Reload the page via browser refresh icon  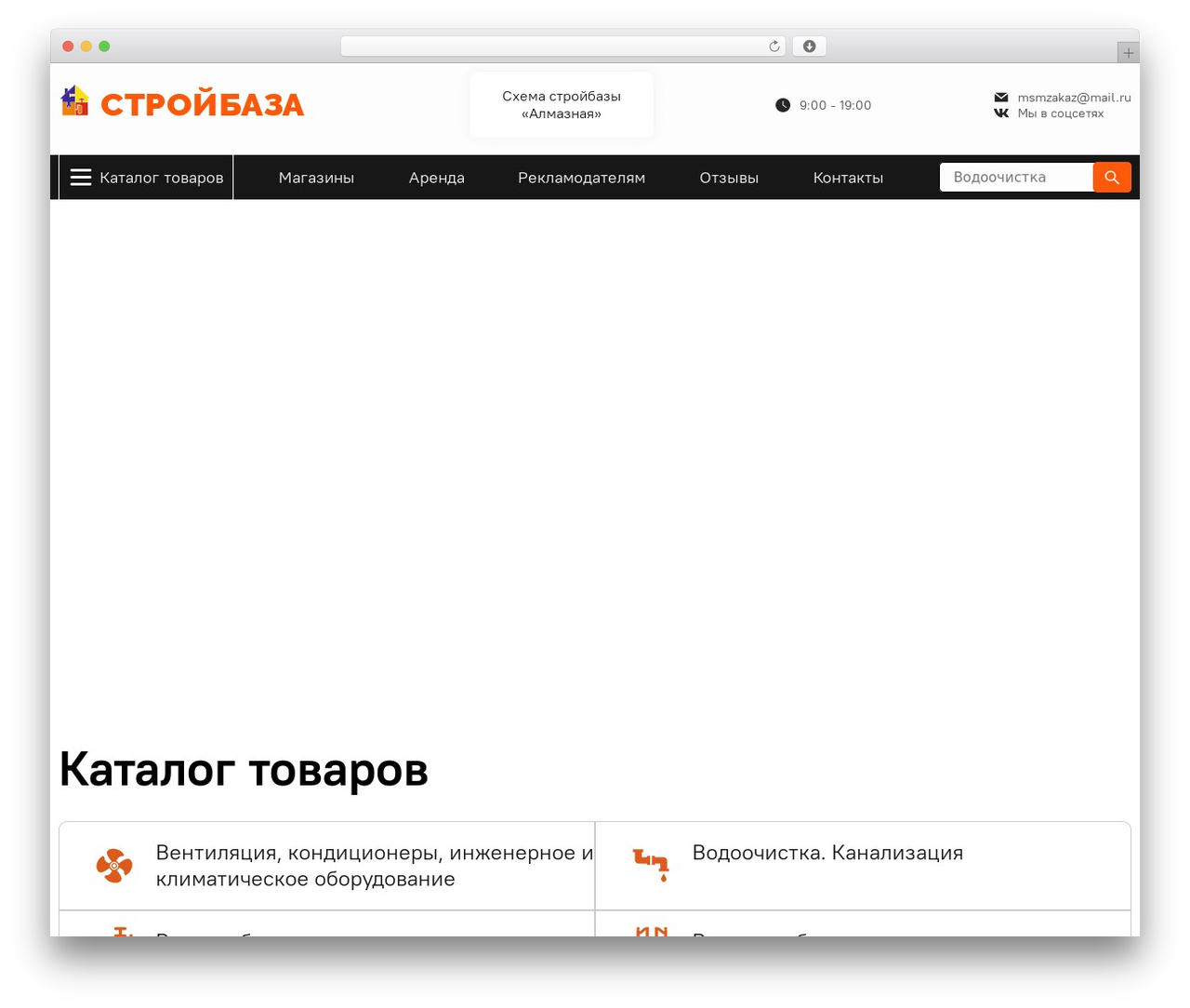(x=774, y=46)
